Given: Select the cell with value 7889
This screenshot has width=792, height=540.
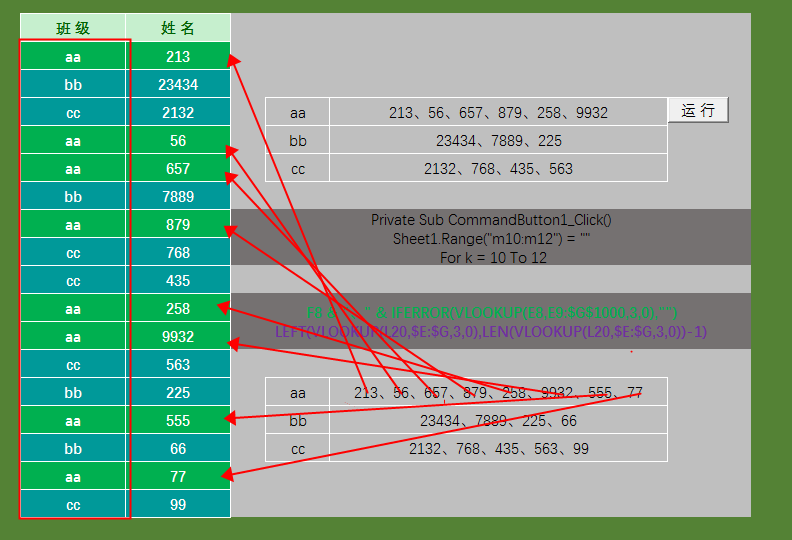Looking at the screenshot, I should click(x=178, y=197).
